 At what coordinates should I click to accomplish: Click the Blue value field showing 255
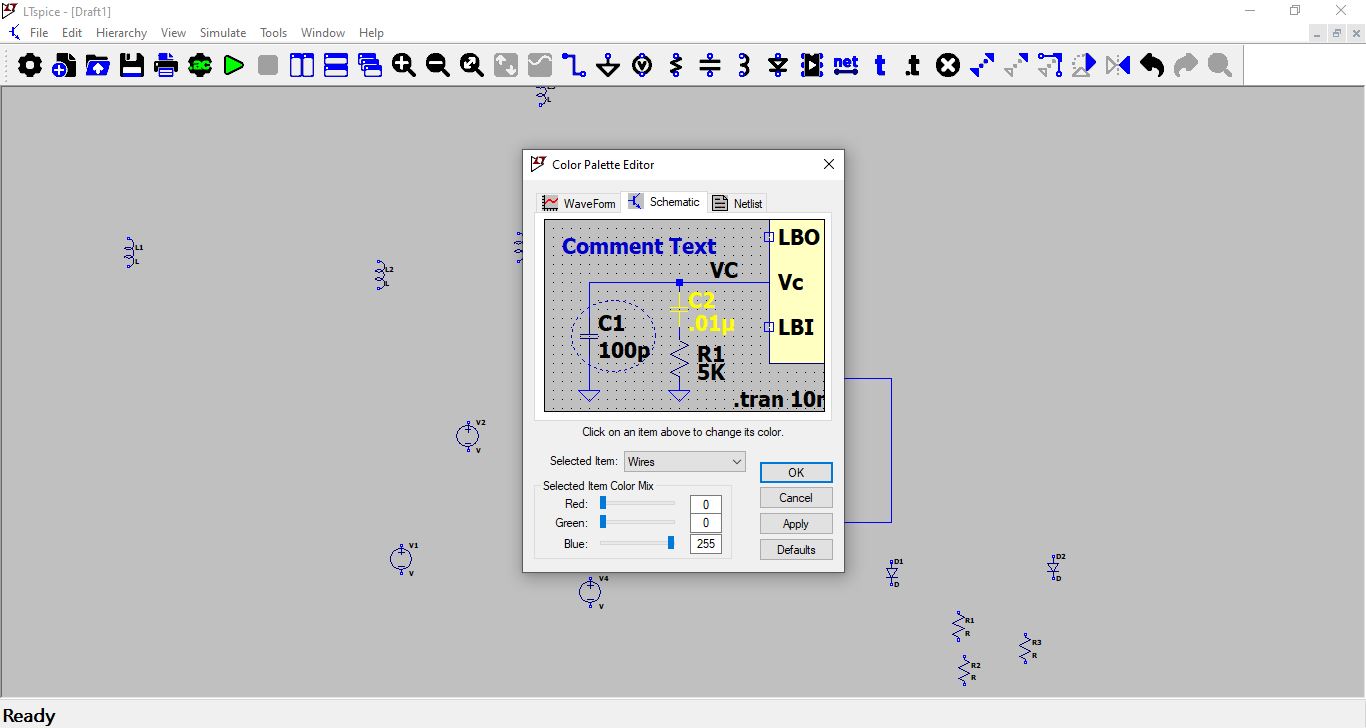point(705,544)
